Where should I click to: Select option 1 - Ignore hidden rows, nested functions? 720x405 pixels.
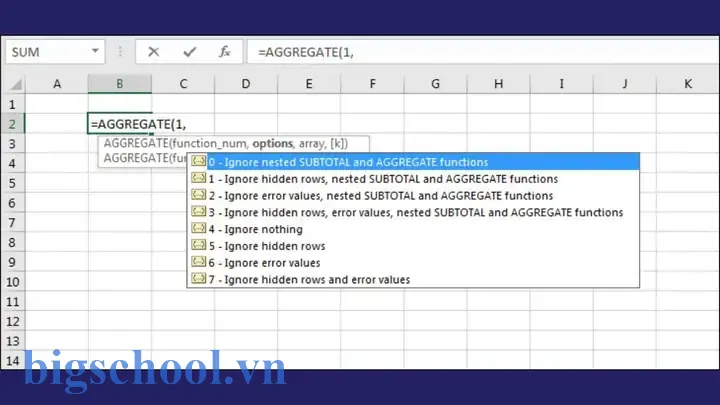(x=413, y=179)
